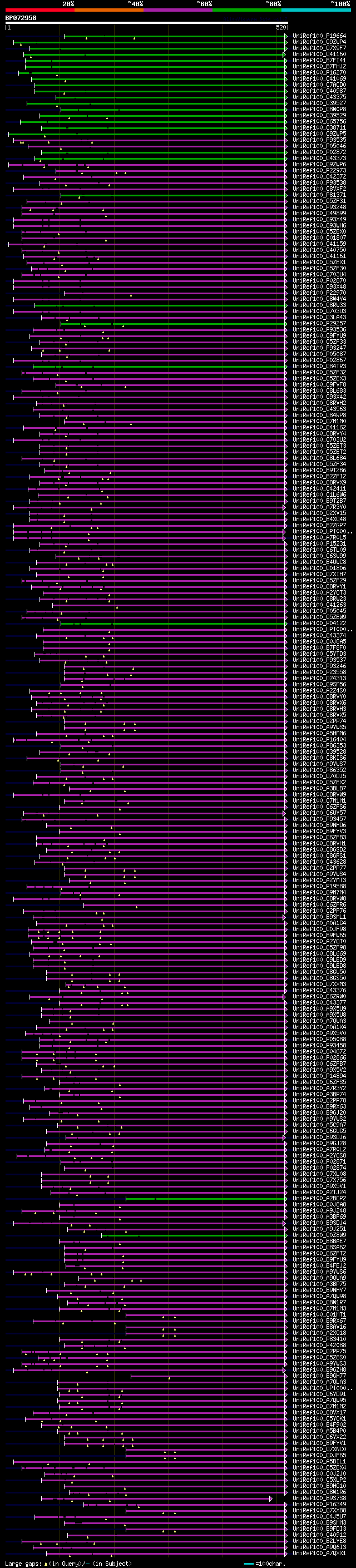Image resolution: width=356 pixels, height=1568 pixels.
Task: Click the white query sequence bar
Action: point(147,23)
